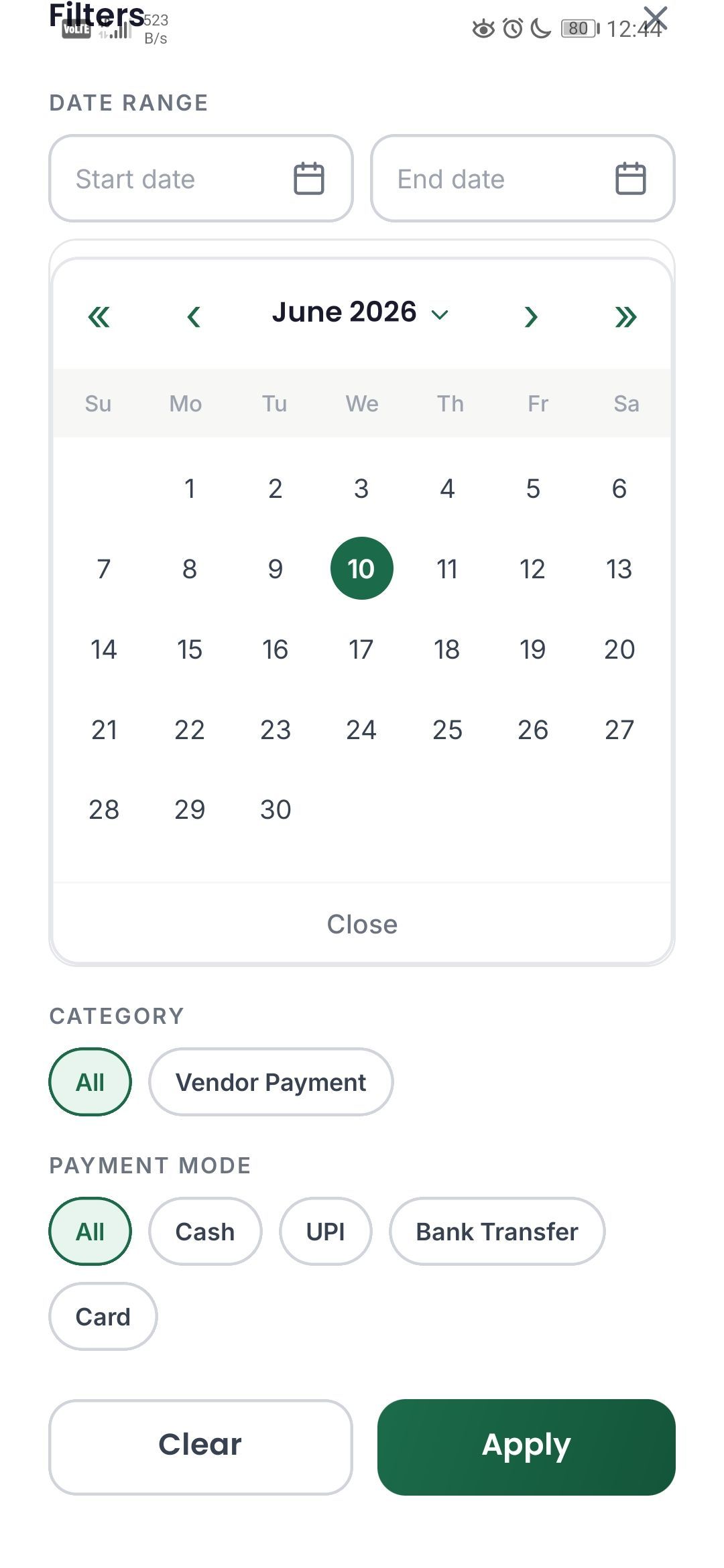
Task: Expand the June 2026 month selector
Action: (361, 312)
